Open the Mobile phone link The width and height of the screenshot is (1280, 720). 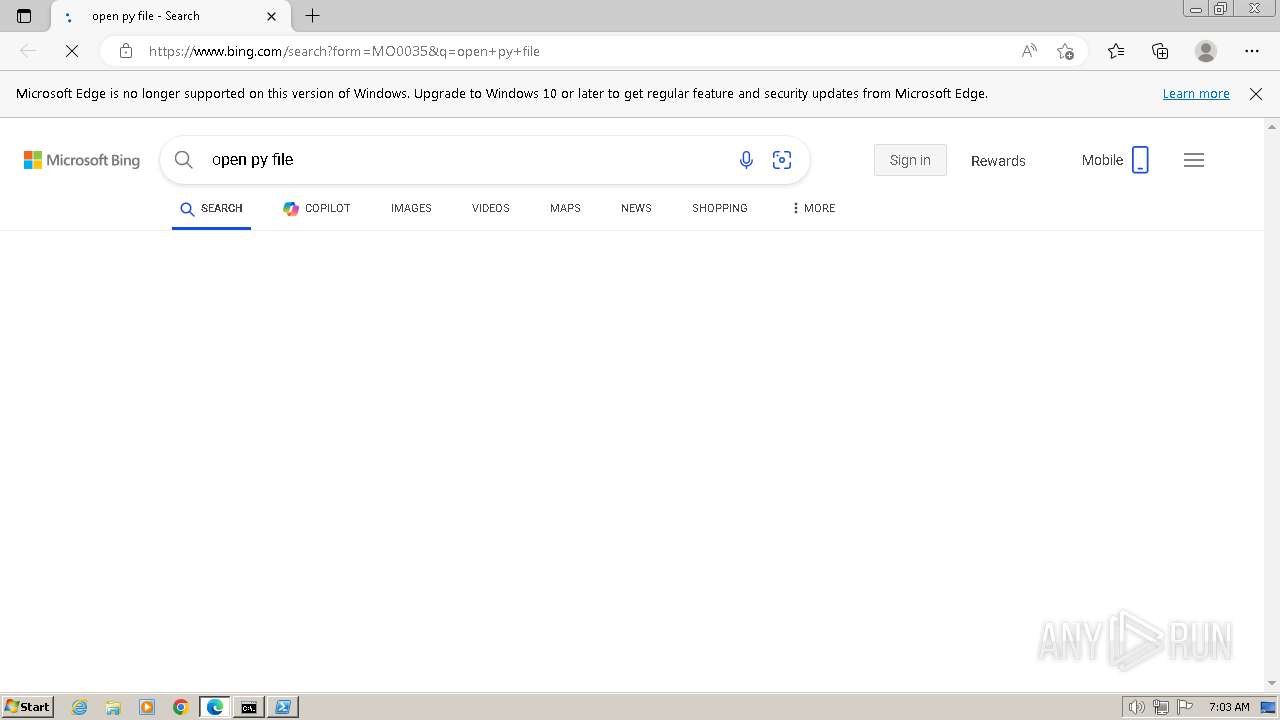(1115, 160)
